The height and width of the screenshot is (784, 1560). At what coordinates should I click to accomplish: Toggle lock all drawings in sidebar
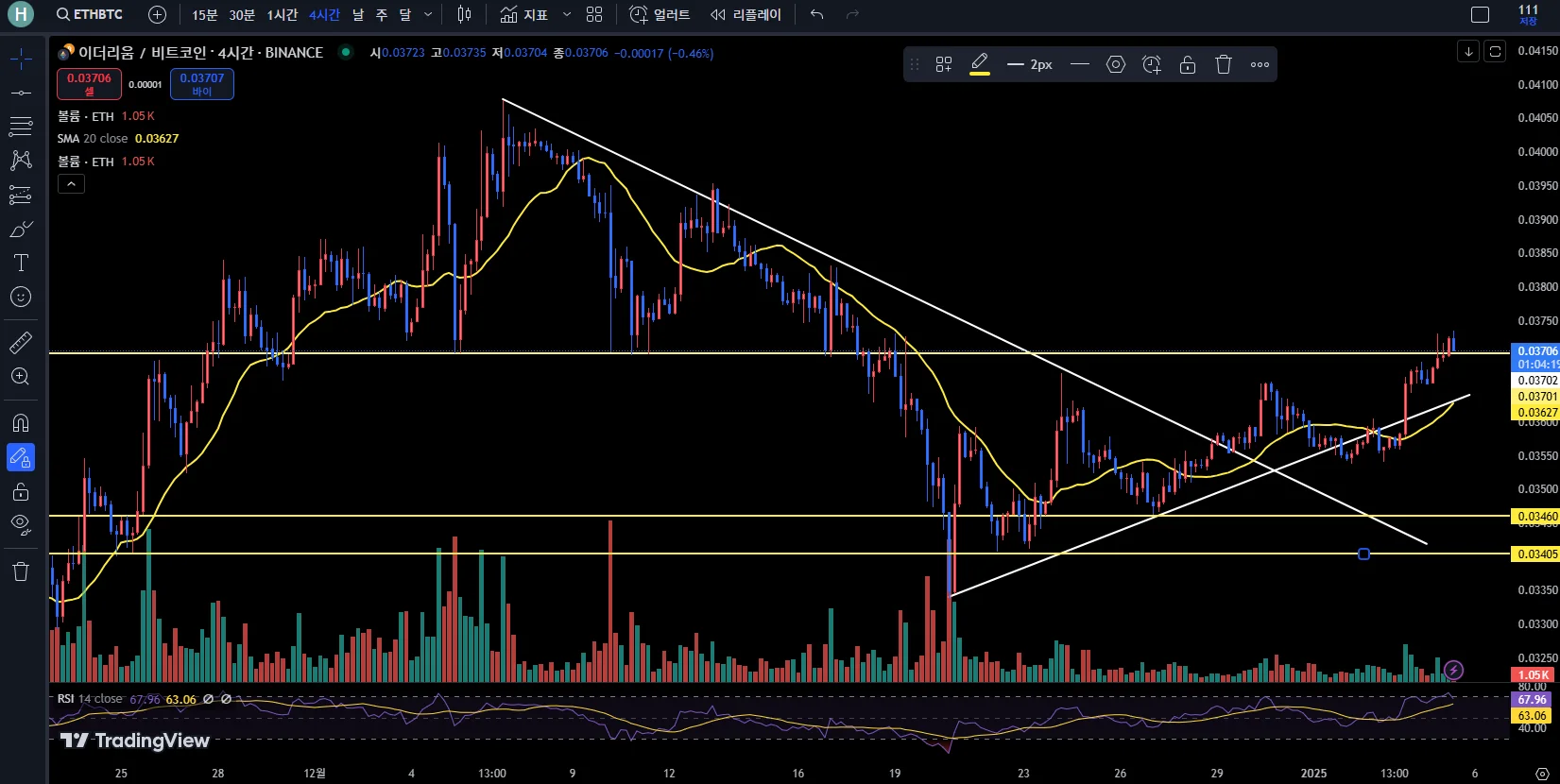(21, 491)
